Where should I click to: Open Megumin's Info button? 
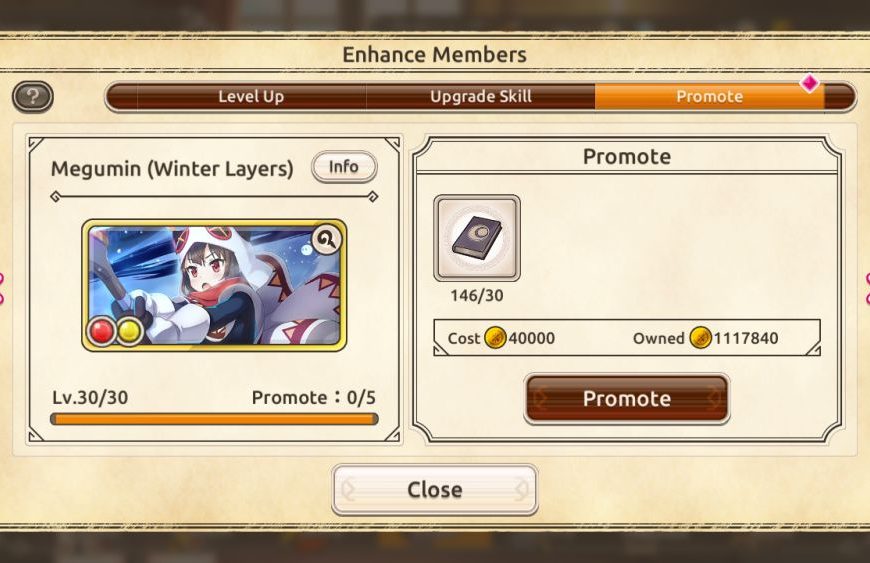tap(344, 166)
